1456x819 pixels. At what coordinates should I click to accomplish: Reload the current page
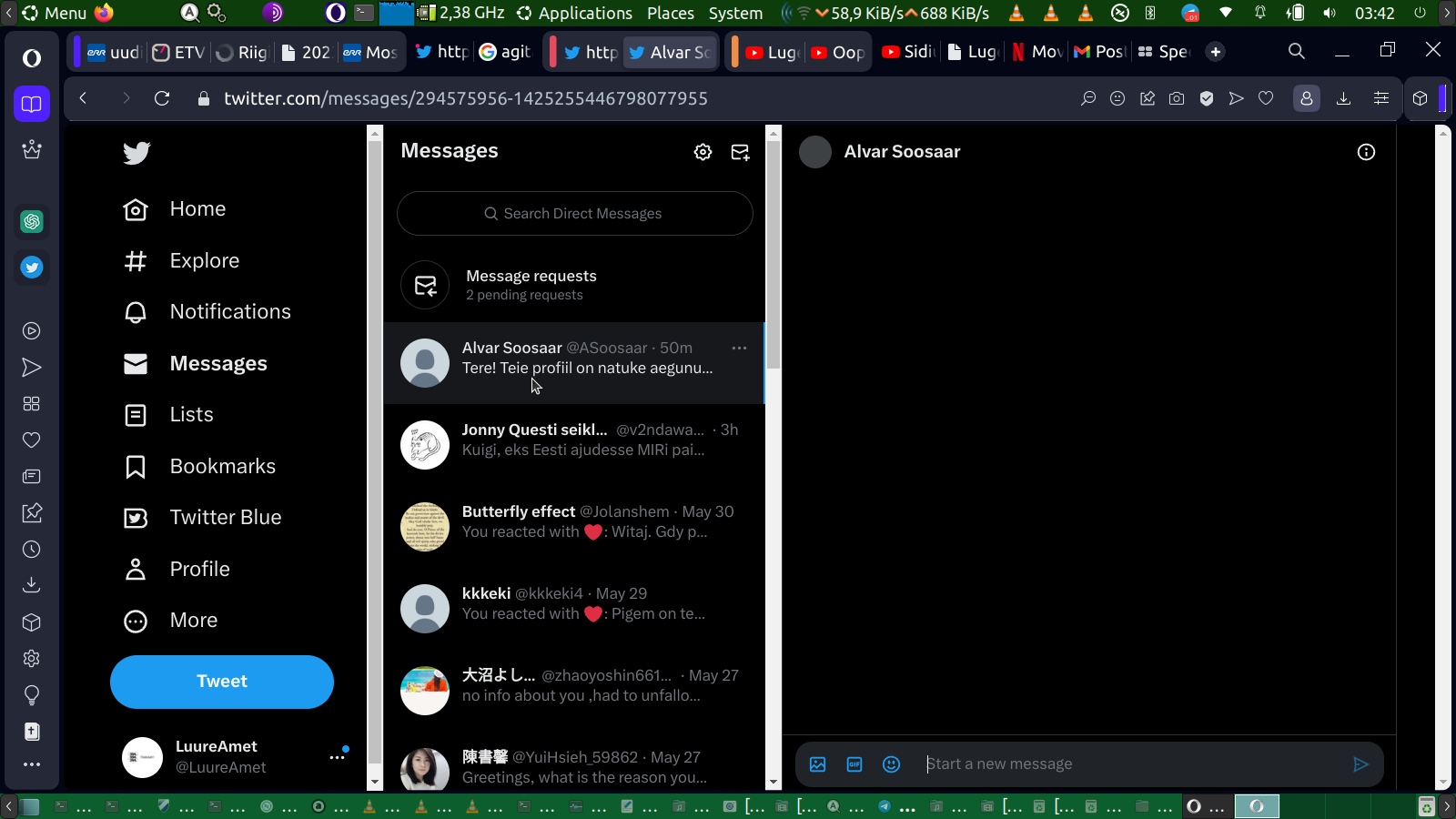162,98
